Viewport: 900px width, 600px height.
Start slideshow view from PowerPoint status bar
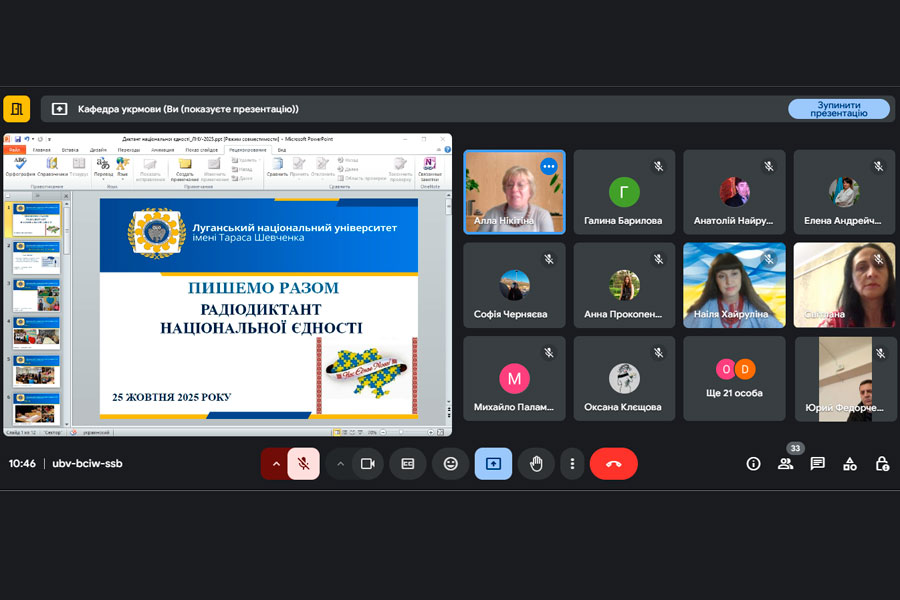coord(360,432)
